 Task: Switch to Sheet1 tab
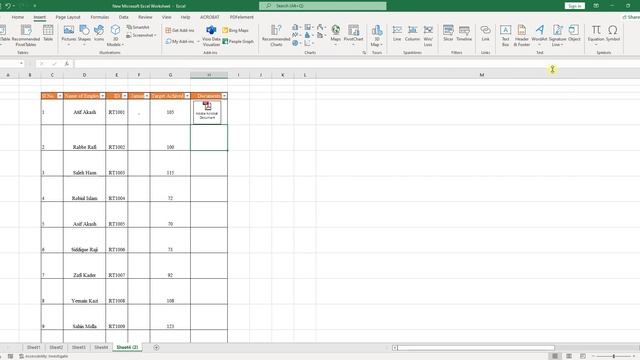[33, 347]
